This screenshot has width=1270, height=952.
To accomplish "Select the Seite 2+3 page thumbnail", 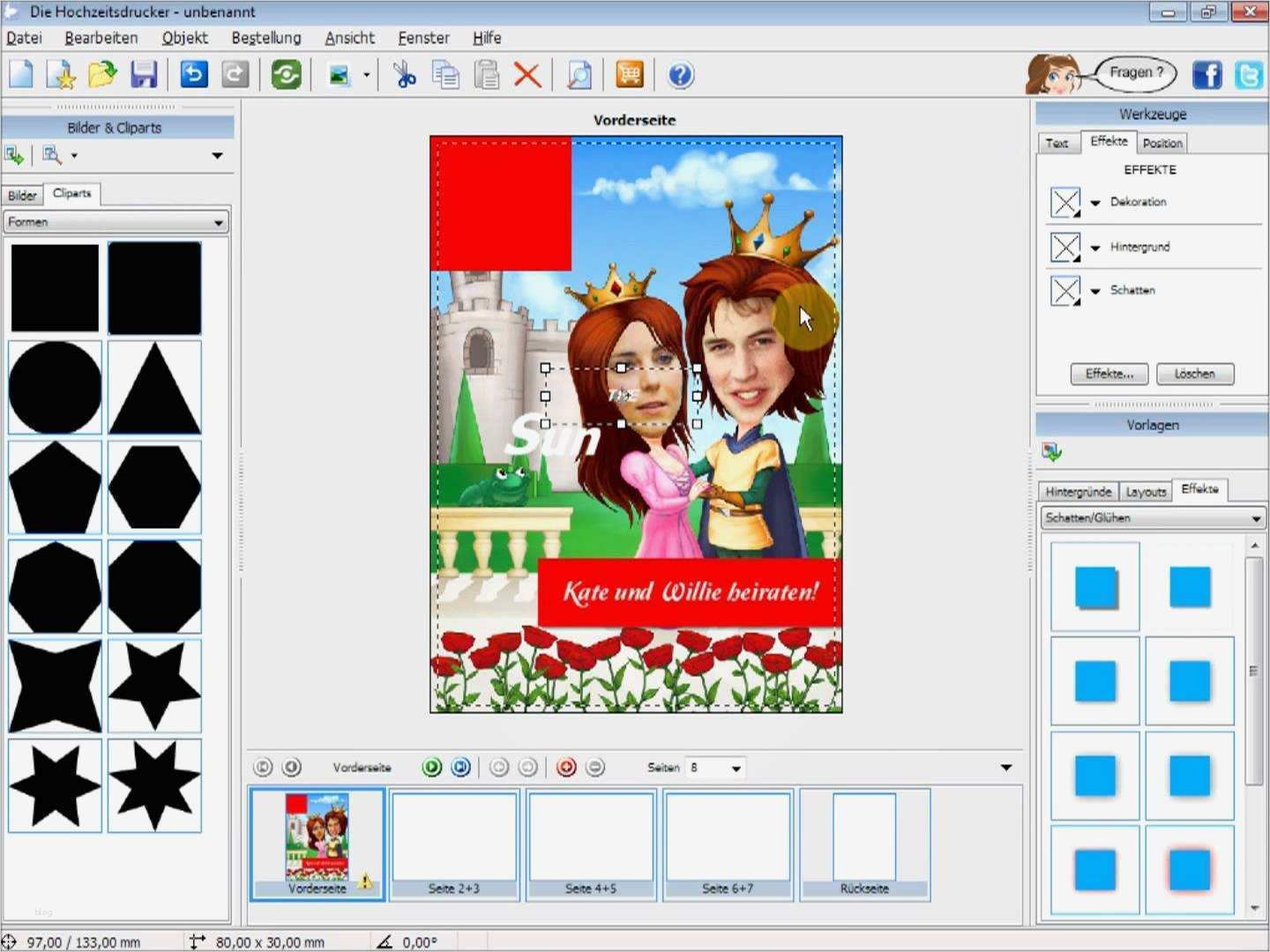I will pyautogui.click(x=454, y=844).
